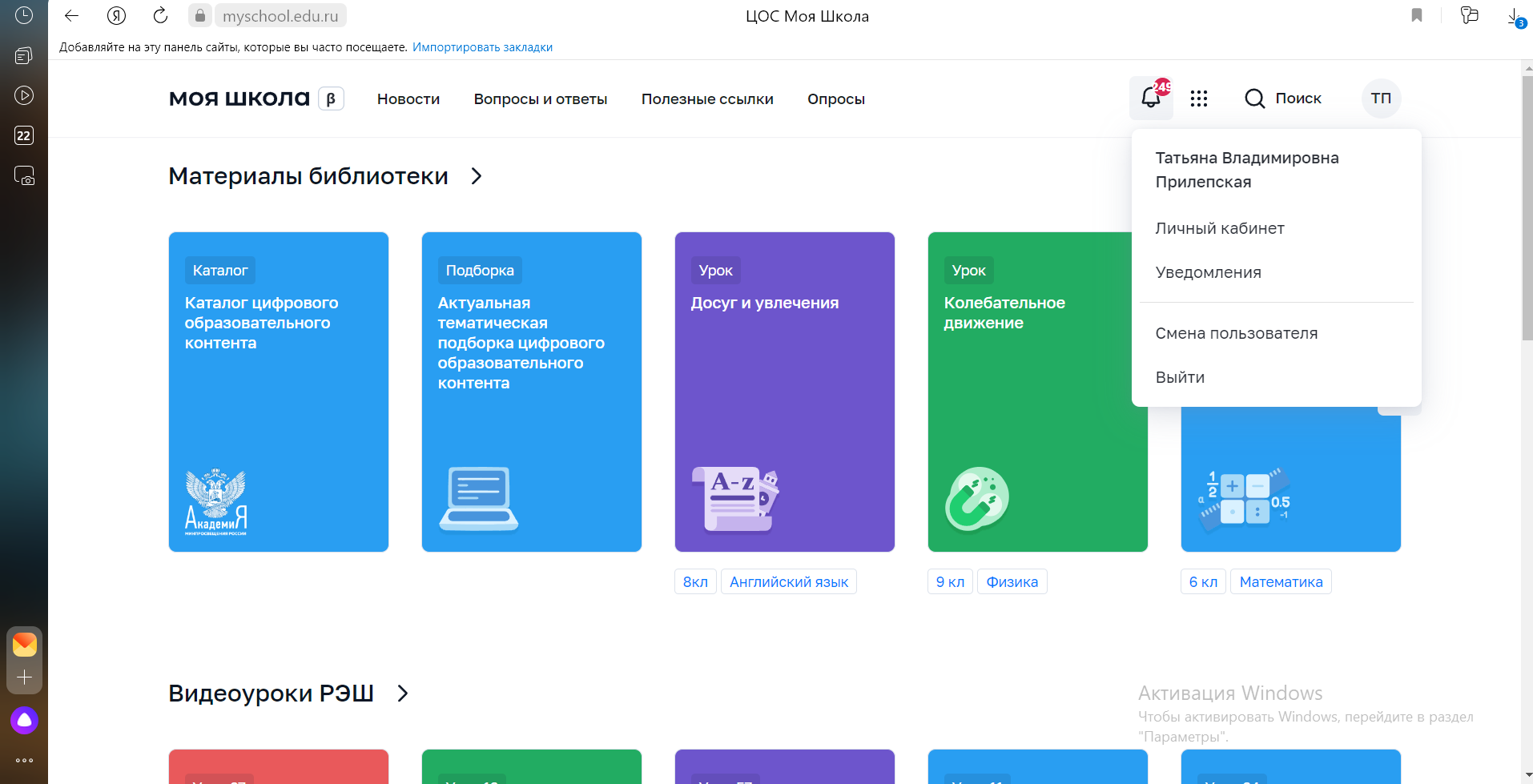Open the tabs stack icon in sidebar
This screenshot has width=1533, height=784.
click(24, 55)
